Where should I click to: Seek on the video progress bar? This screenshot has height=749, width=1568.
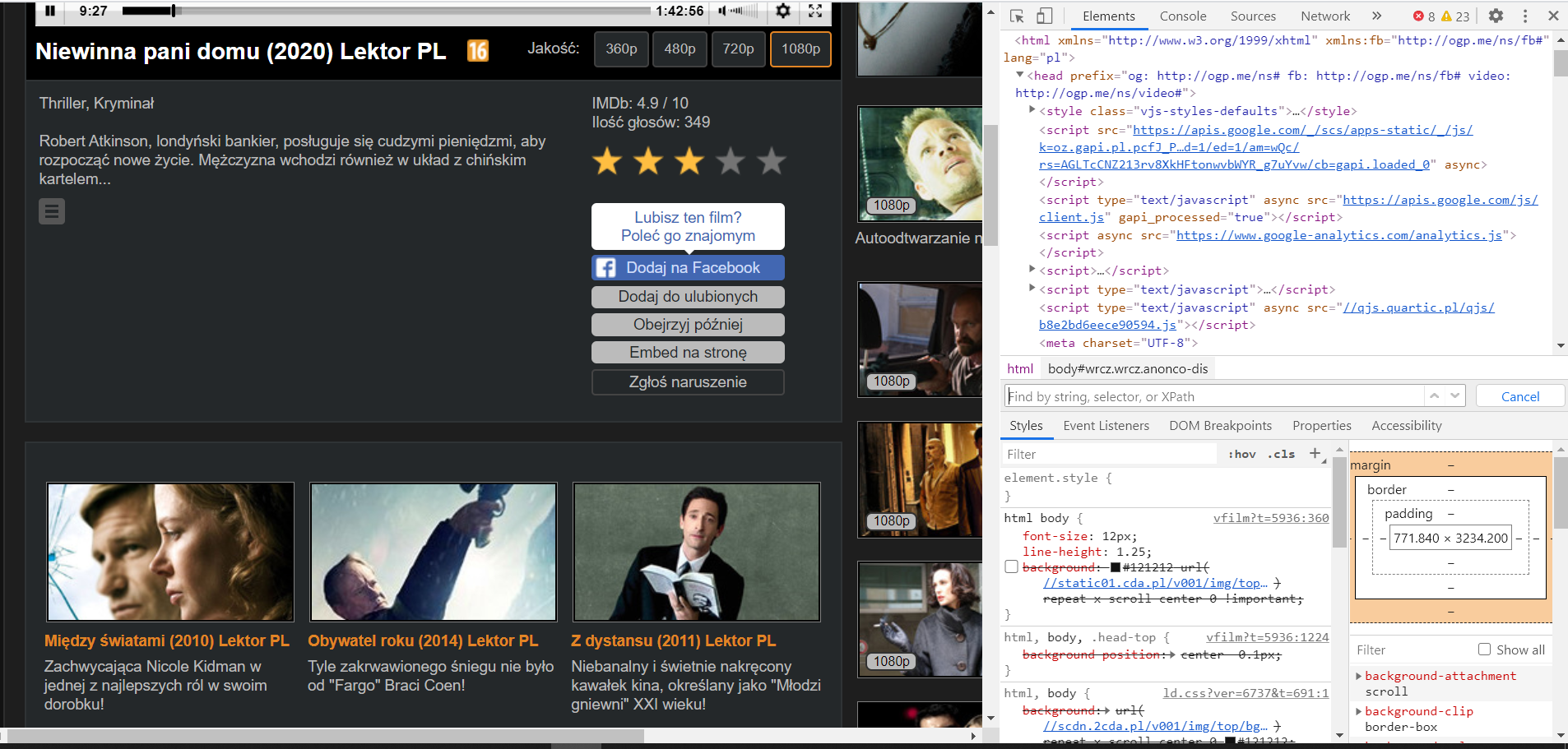point(387,11)
